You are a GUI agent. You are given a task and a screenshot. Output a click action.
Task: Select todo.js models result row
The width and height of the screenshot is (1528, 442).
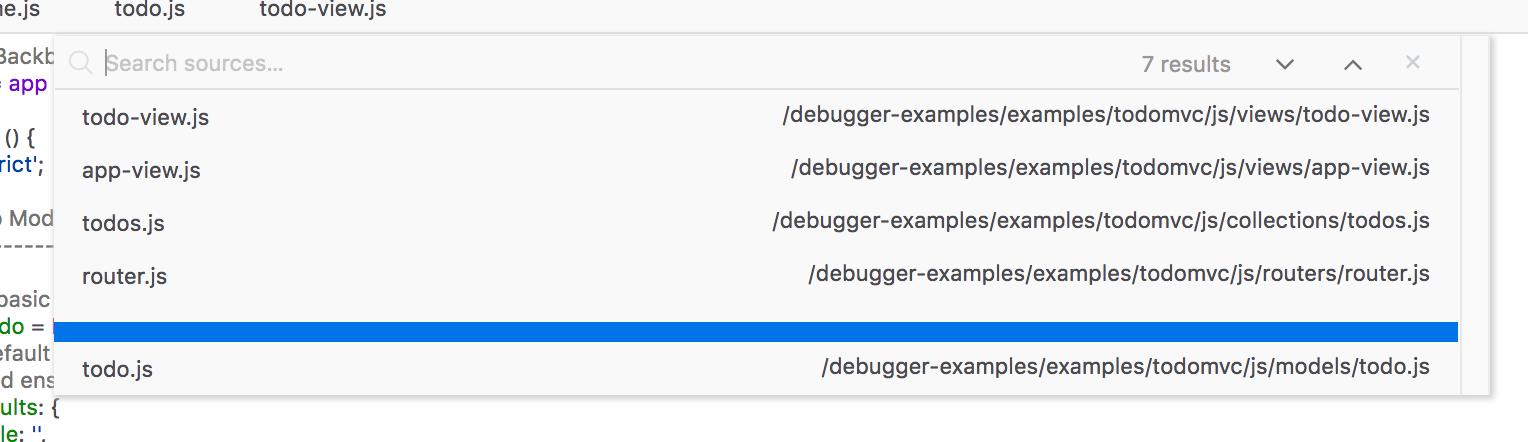pos(117,370)
